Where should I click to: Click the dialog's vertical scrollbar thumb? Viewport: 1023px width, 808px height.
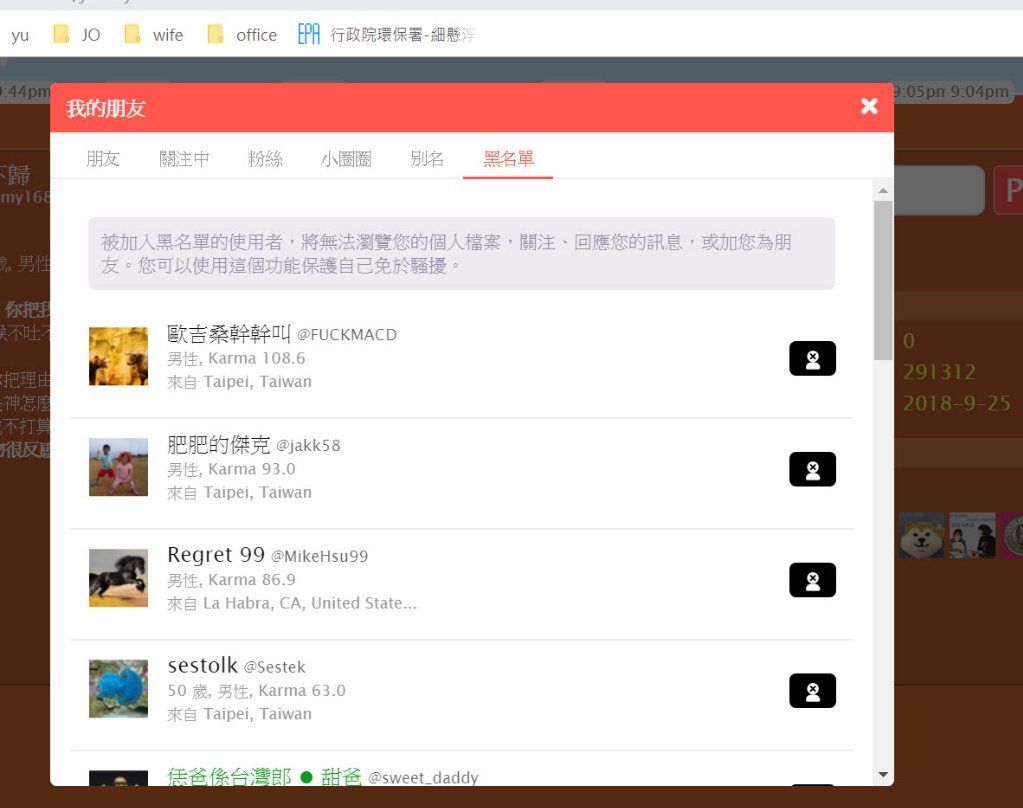click(883, 281)
